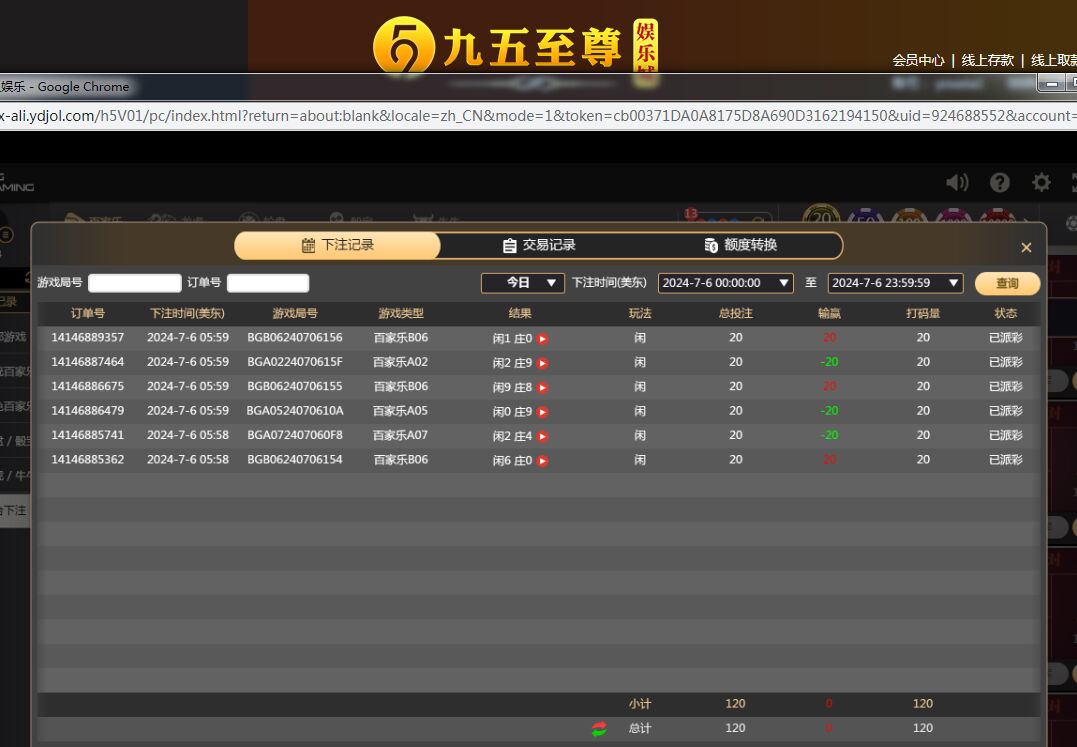Open the 今日 date range dropdown
The height and width of the screenshot is (747, 1077).
pos(522,283)
